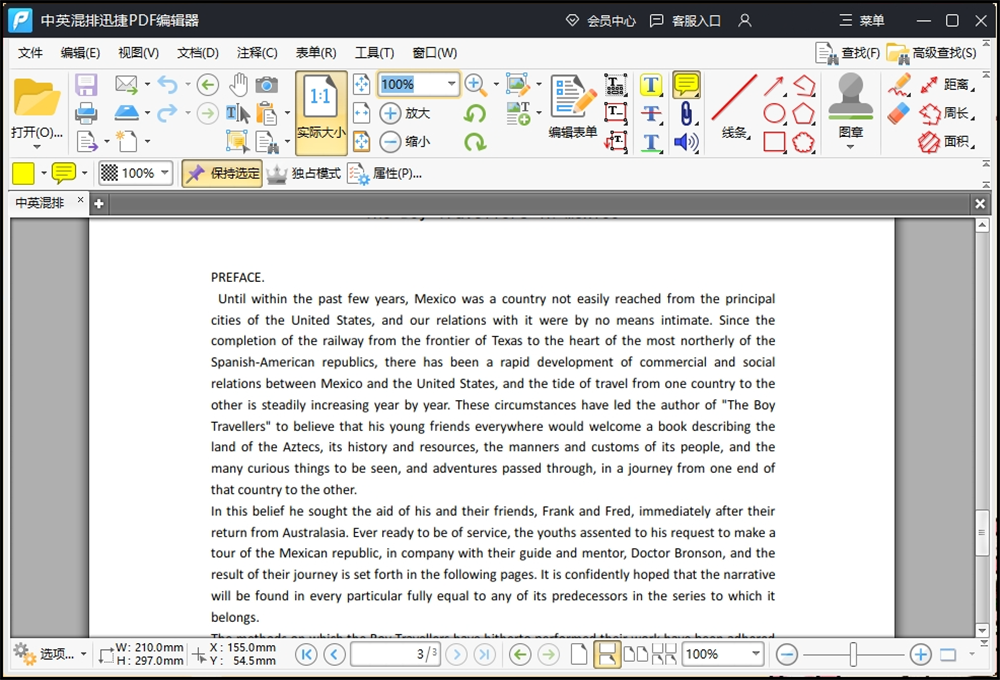Open the 文件 file menu
This screenshot has height=680, width=1000.
point(30,53)
